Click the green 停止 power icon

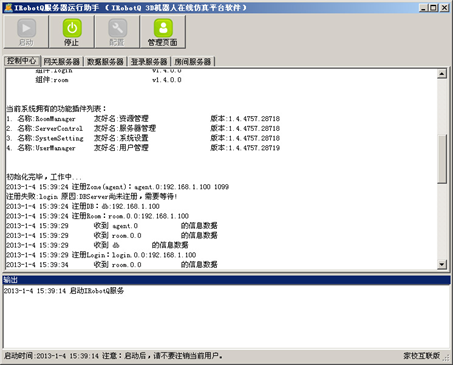(x=72, y=28)
